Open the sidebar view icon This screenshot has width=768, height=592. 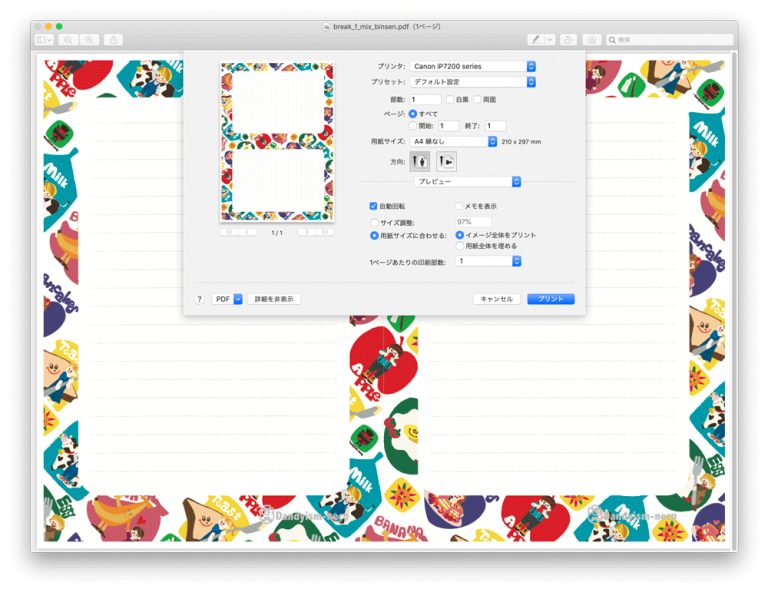point(44,40)
